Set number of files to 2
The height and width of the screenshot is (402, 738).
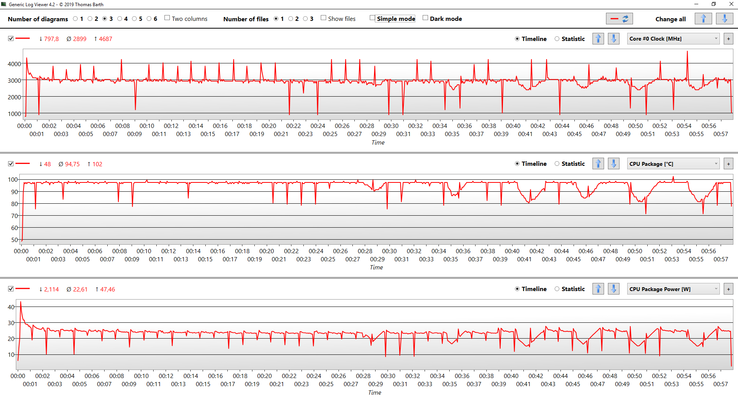click(x=292, y=18)
